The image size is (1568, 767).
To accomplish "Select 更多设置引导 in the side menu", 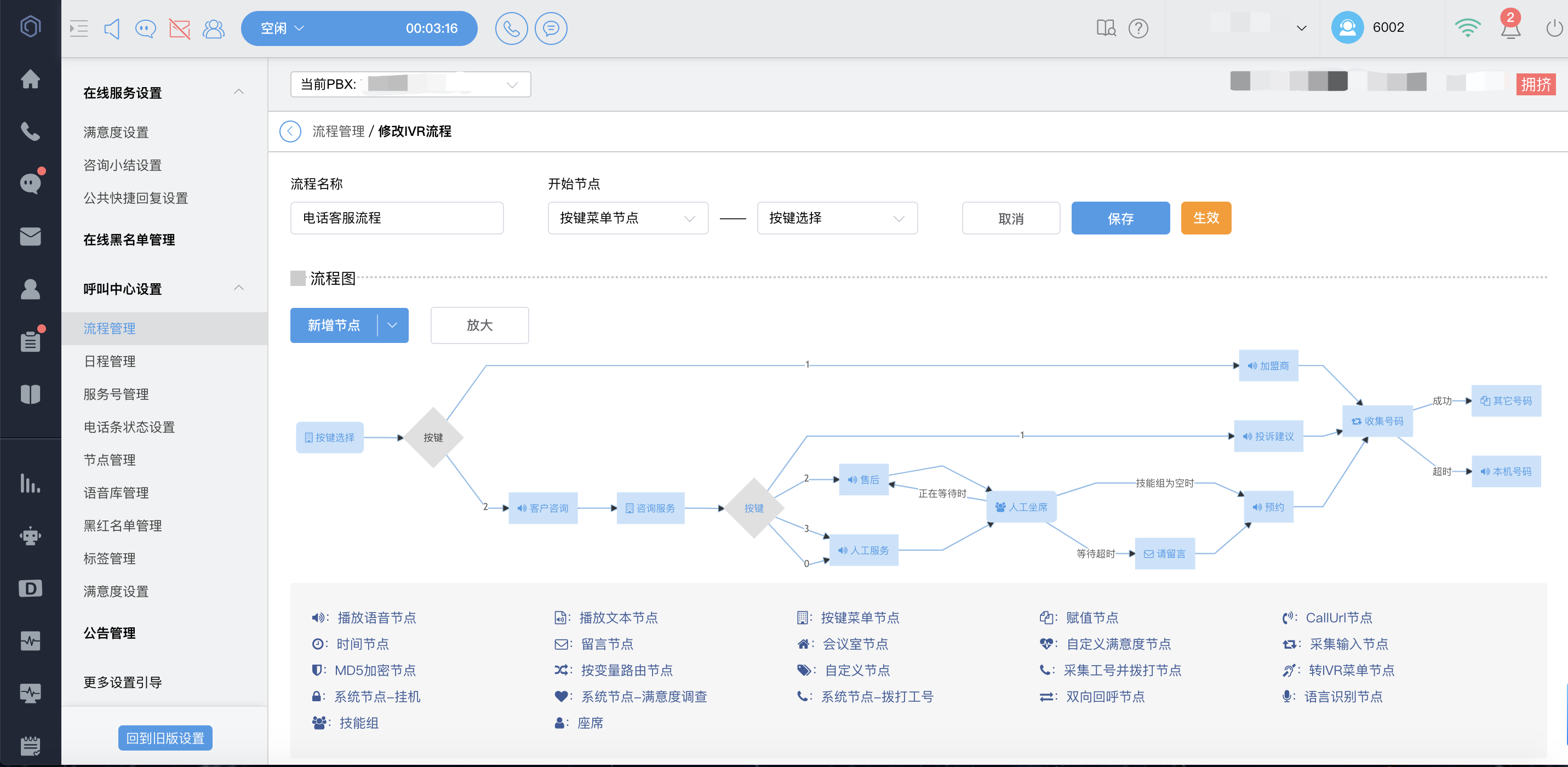I will click(122, 683).
